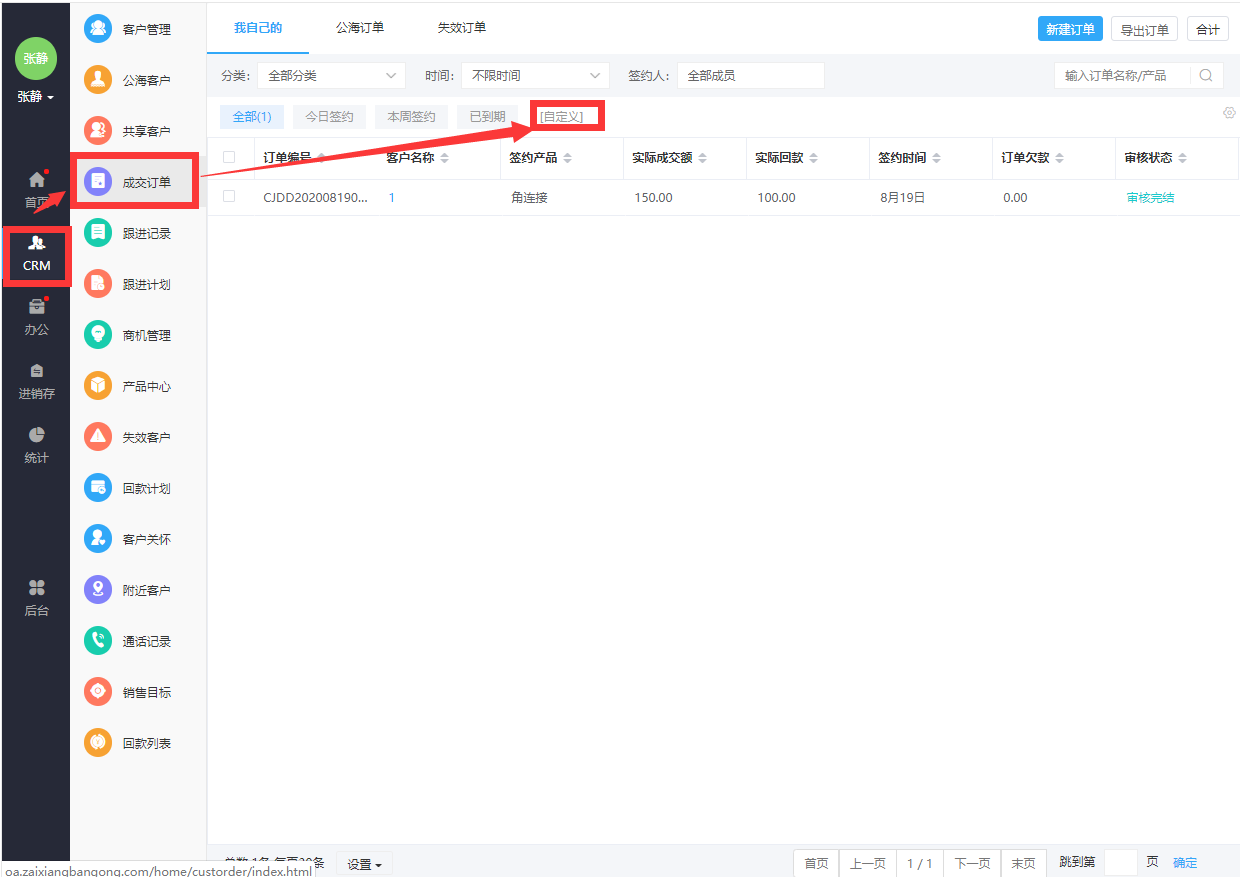
Task: Open 统计 module in main navigation
Action: 36,445
